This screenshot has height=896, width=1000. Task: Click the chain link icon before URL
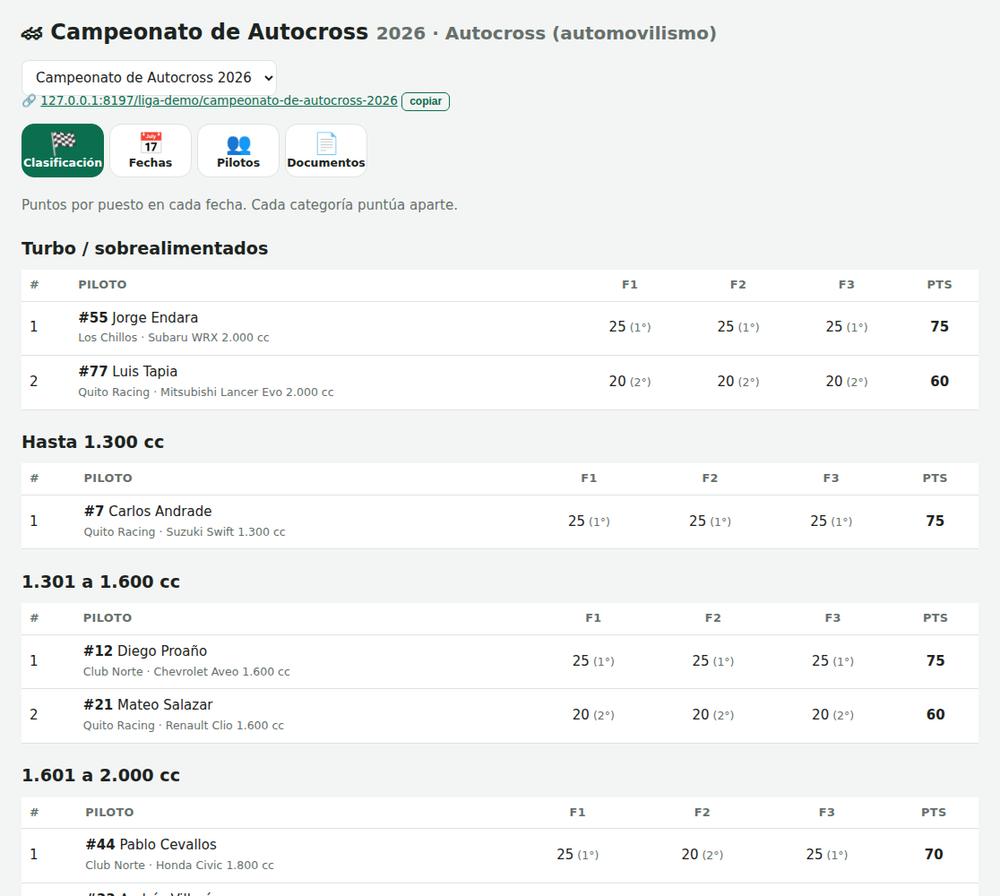coord(29,101)
